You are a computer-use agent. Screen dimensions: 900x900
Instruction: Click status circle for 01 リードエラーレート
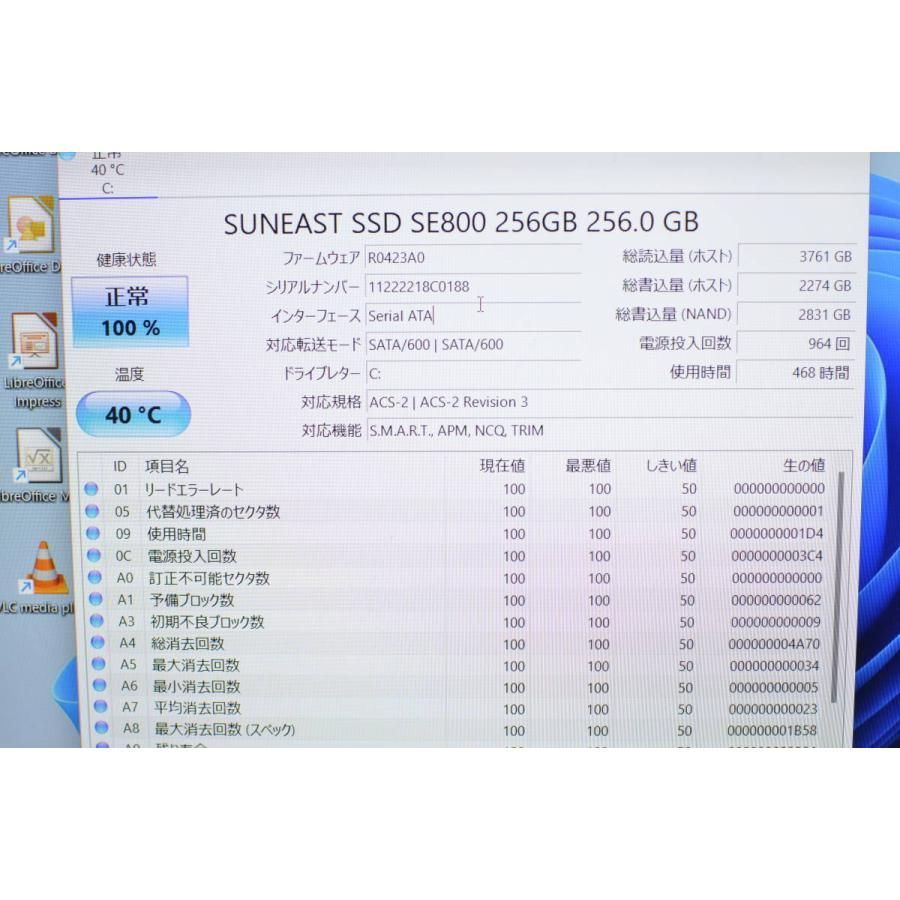click(x=91, y=489)
